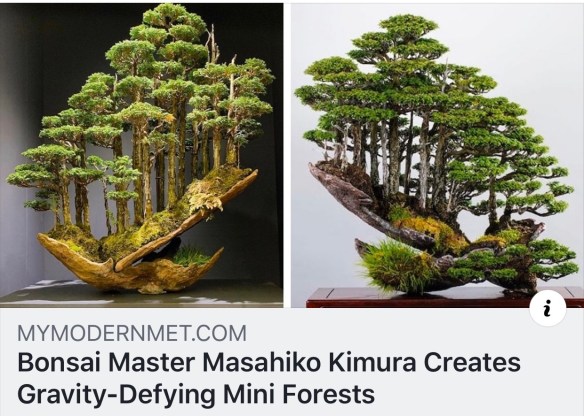
Task: Tap the tallest treetop in the left photo
Action: point(173,17)
